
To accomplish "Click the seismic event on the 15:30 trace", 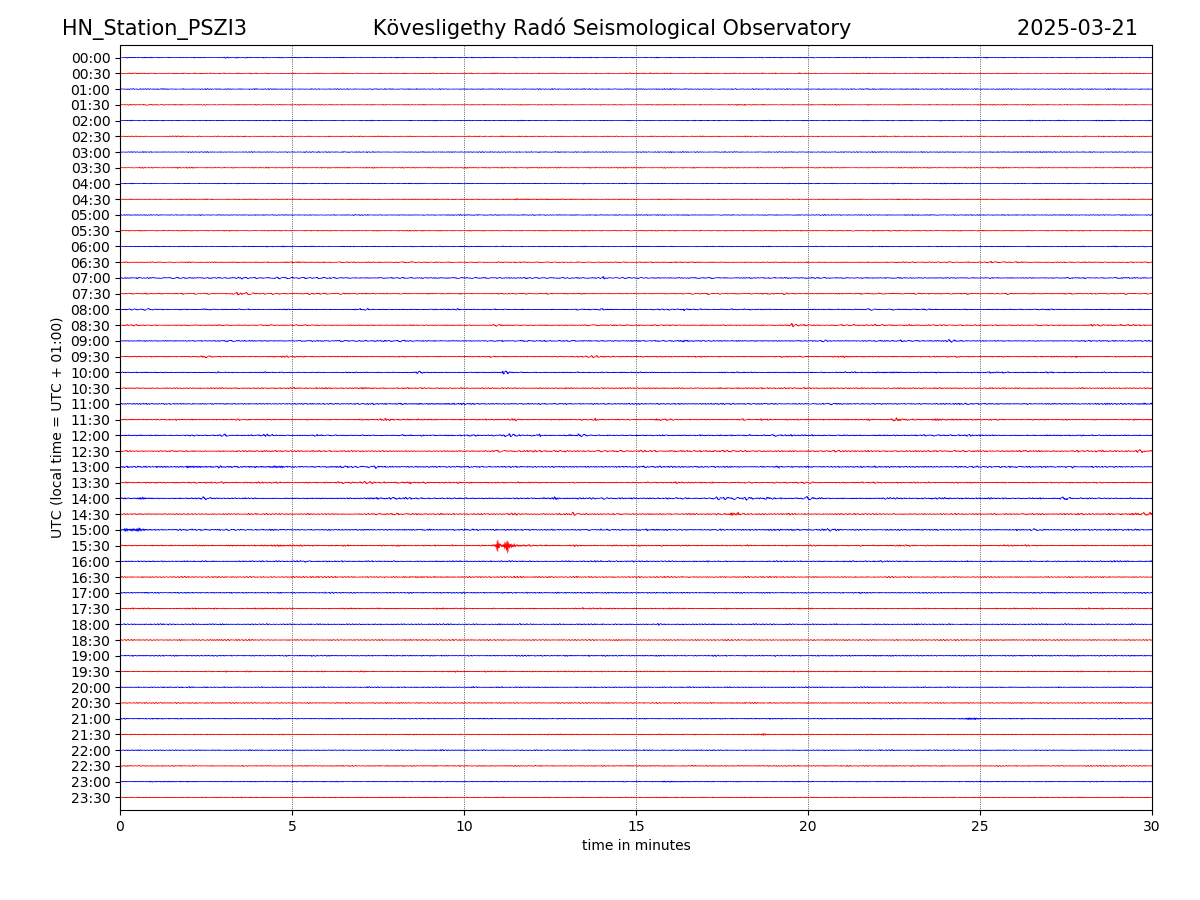I will click(504, 545).
